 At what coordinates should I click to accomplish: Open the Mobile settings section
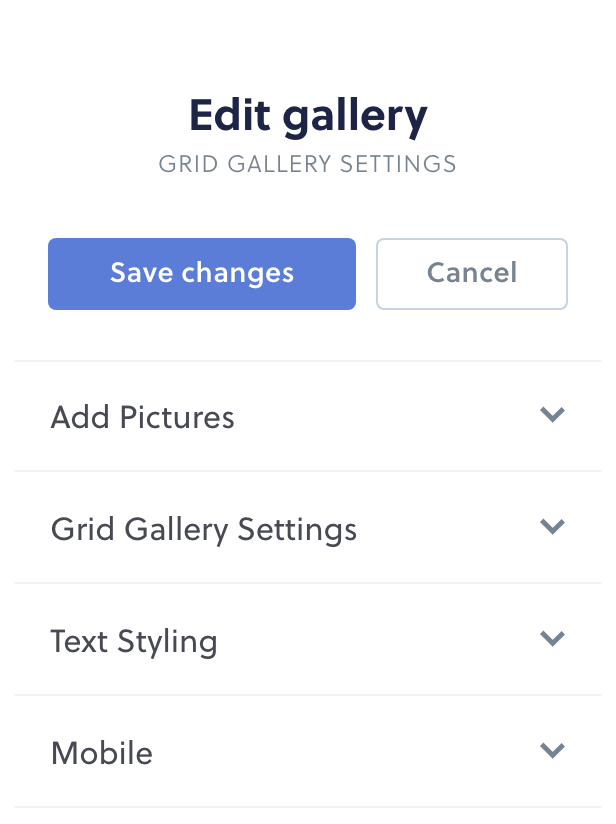click(307, 752)
